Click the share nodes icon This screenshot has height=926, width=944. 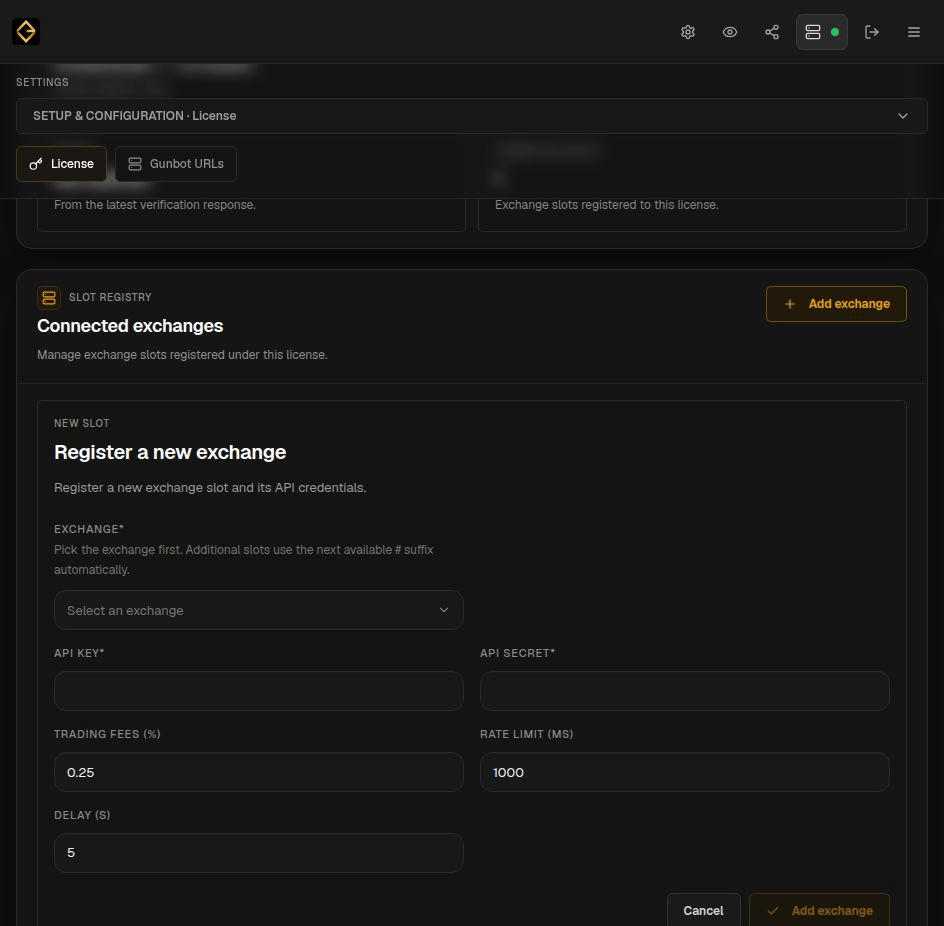772,32
